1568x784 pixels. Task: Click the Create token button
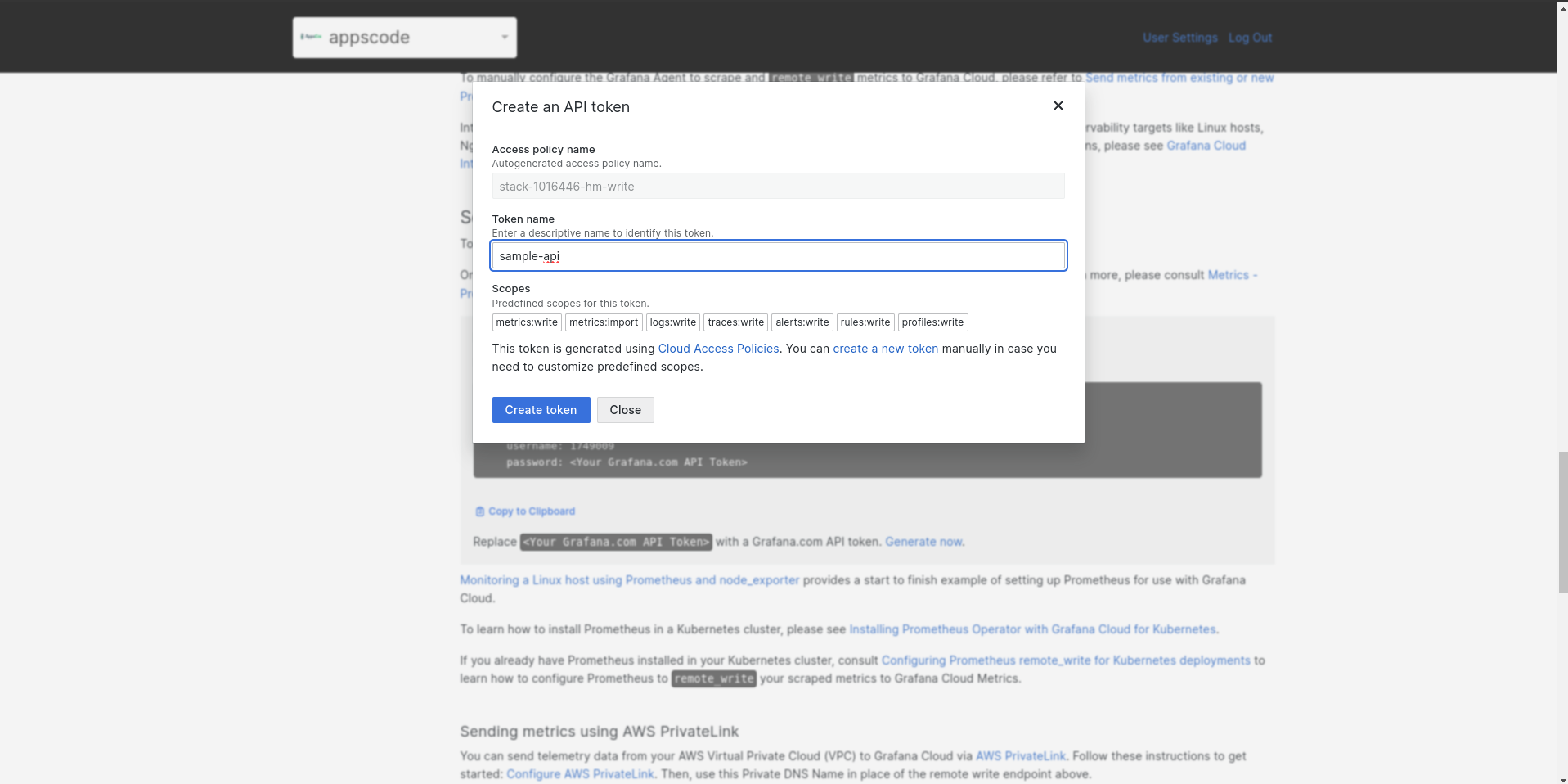click(x=541, y=410)
